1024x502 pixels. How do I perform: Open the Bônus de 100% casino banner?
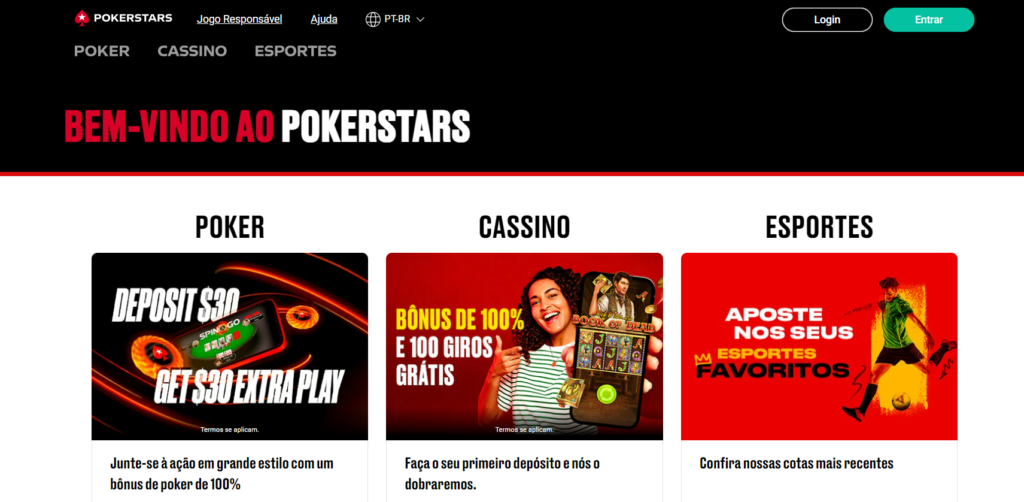(524, 347)
